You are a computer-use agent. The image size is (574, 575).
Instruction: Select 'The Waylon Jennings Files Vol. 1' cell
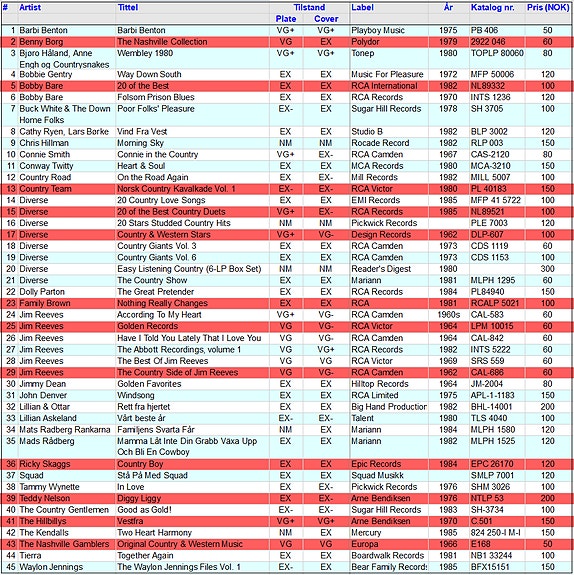(179, 567)
